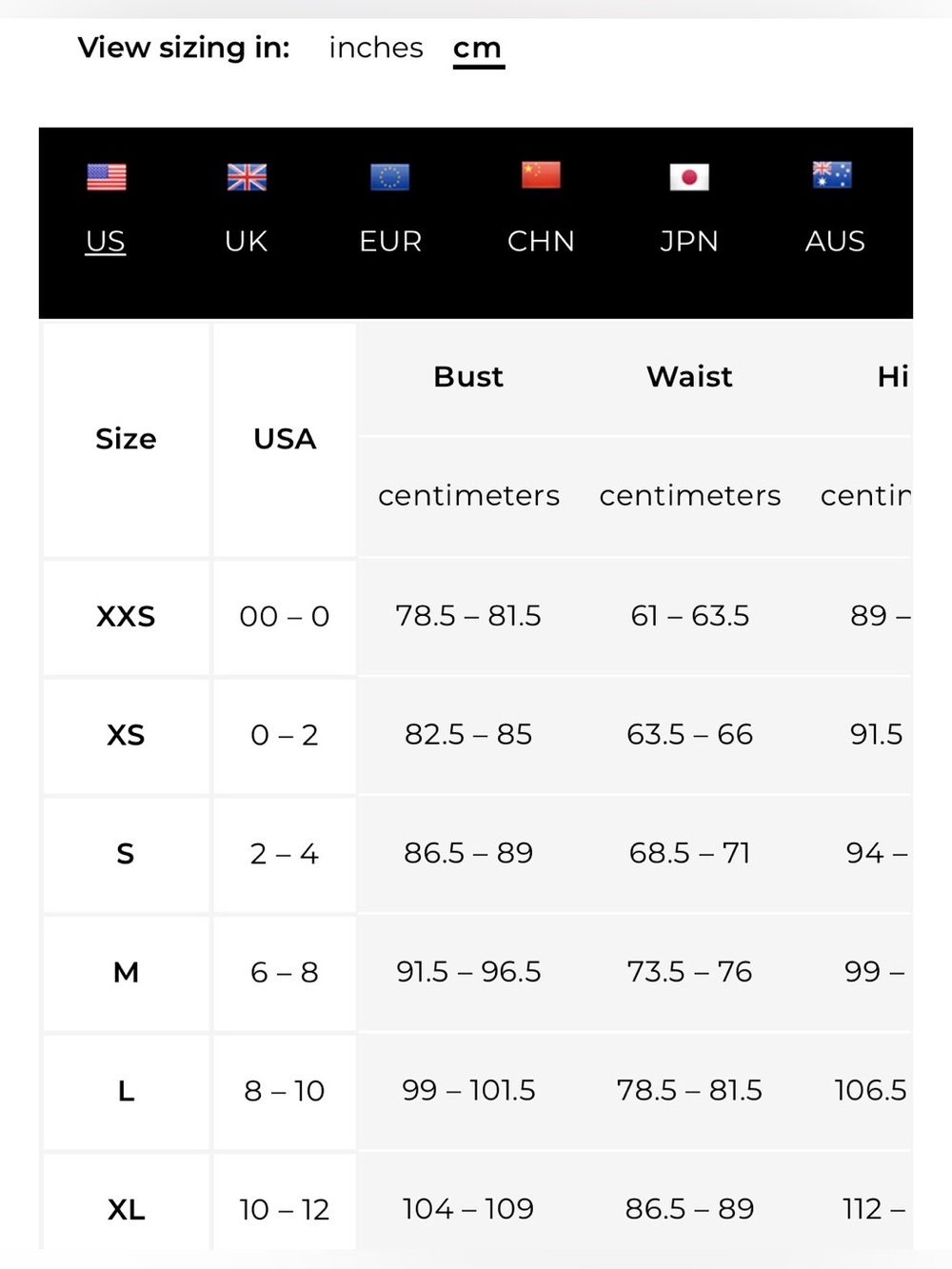Select the XXS size row label
This screenshot has height=1269, width=952.
coord(126,617)
